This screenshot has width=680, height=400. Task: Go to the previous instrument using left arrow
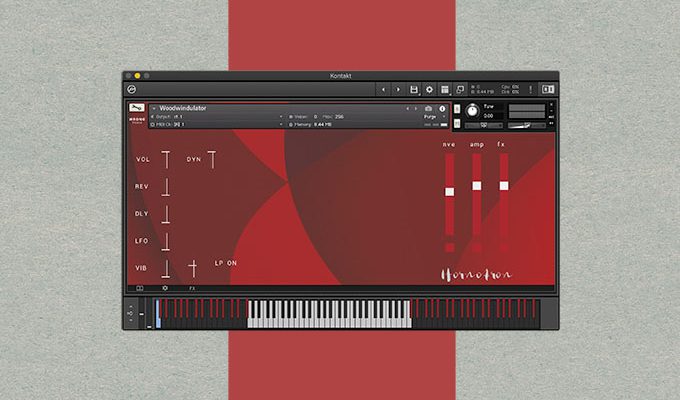406,108
